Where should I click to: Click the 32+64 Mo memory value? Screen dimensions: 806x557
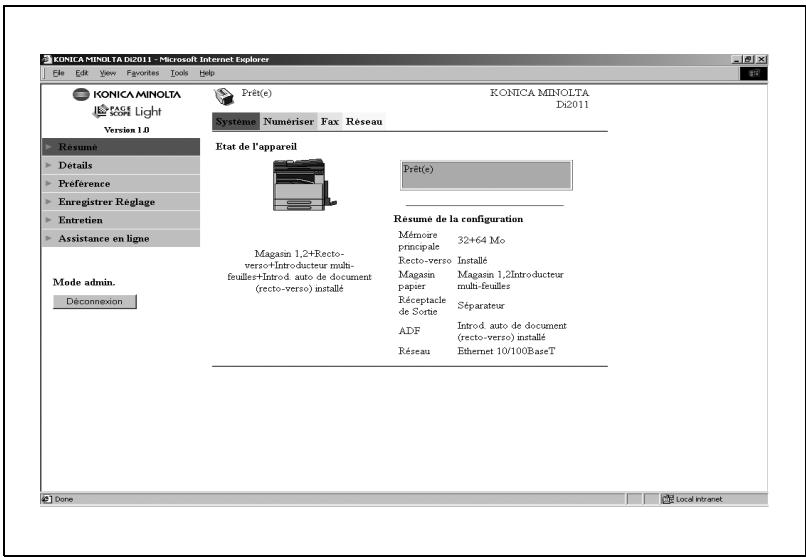tap(481, 240)
